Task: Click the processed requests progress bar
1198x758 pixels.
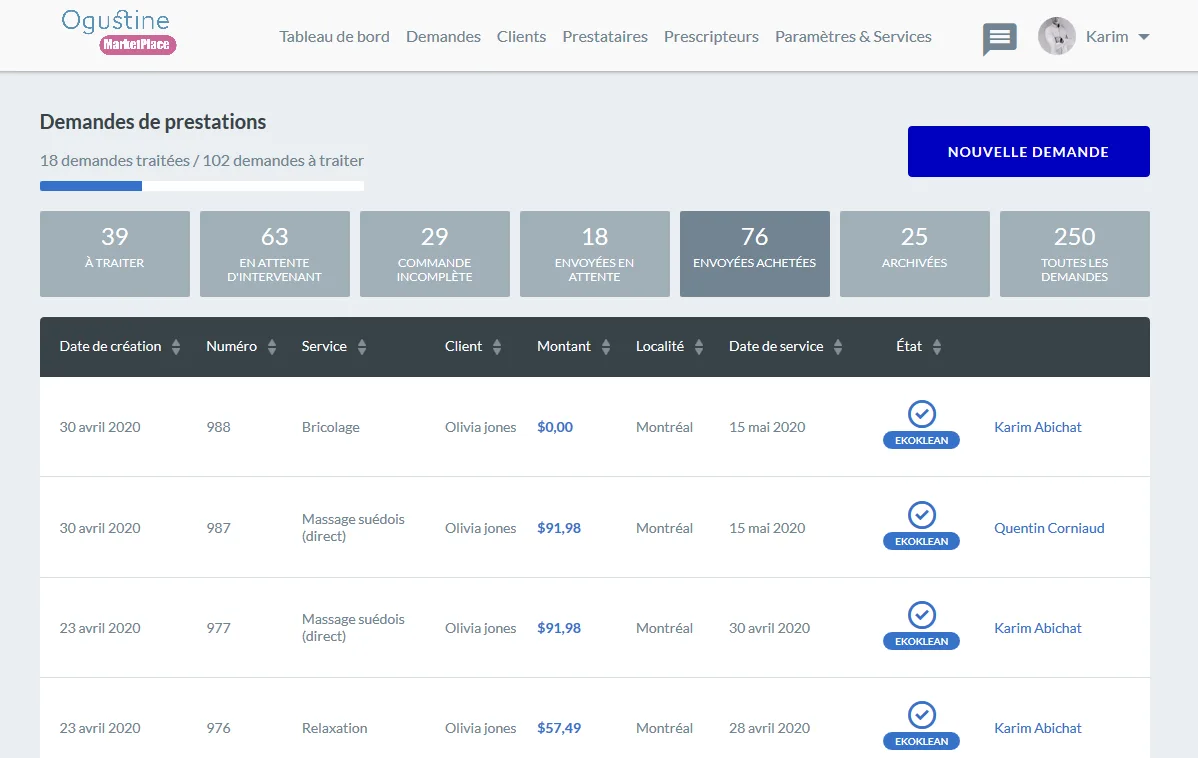Action: (x=202, y=186)
